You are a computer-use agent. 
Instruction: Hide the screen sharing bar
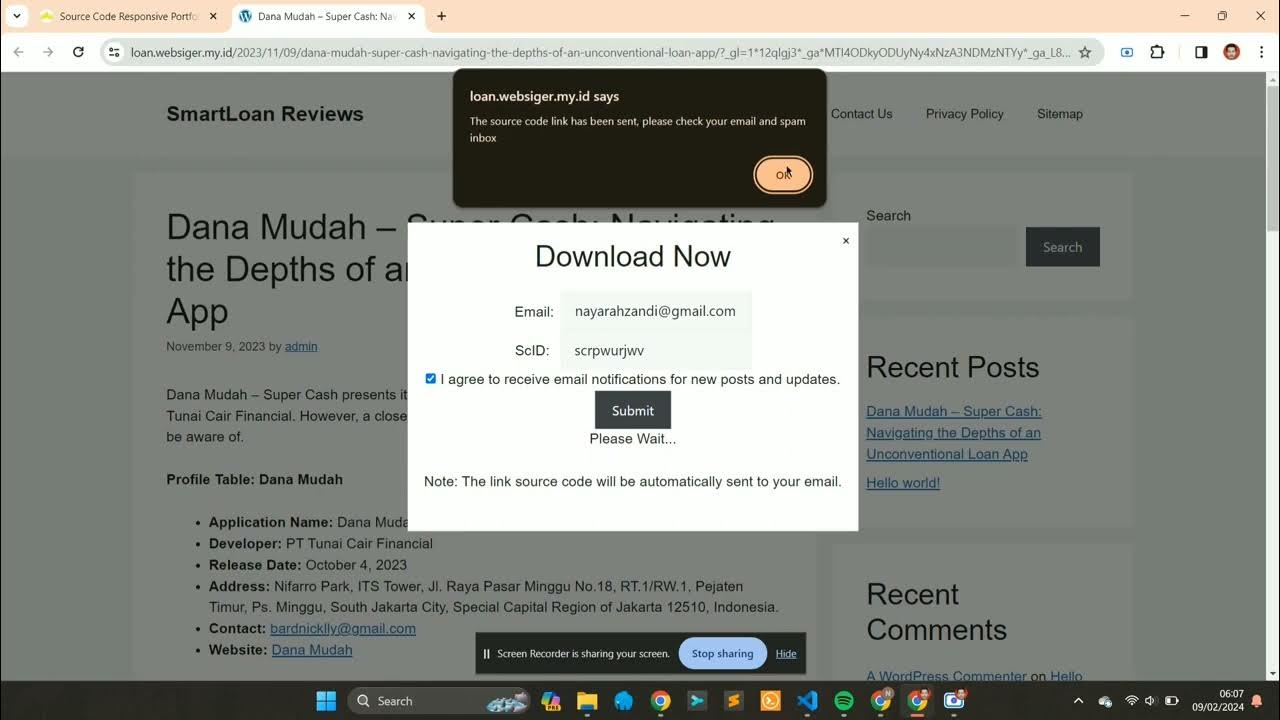point(786,654)
